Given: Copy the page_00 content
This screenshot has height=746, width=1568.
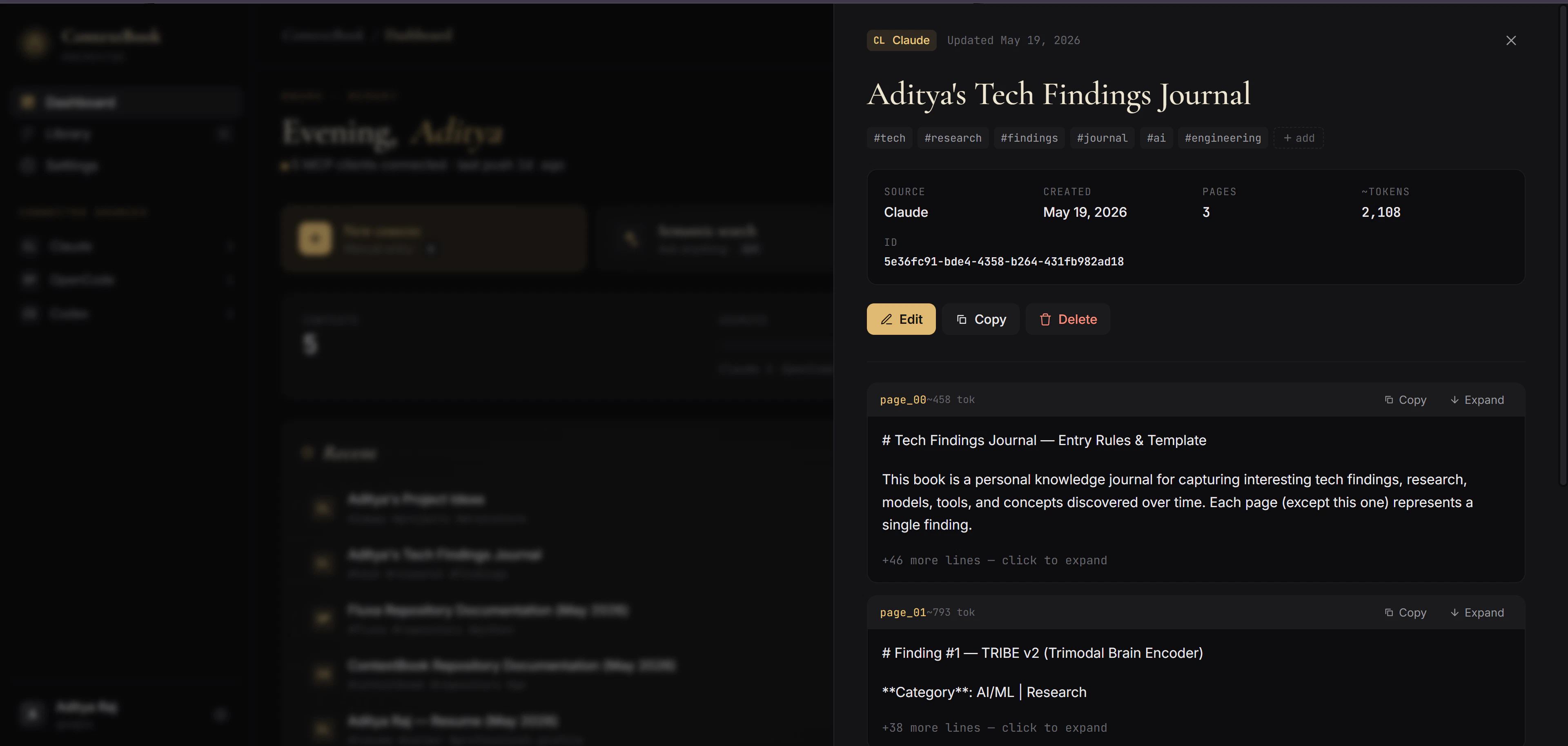Looking at the screenshot, I should tap(1405, 400).
